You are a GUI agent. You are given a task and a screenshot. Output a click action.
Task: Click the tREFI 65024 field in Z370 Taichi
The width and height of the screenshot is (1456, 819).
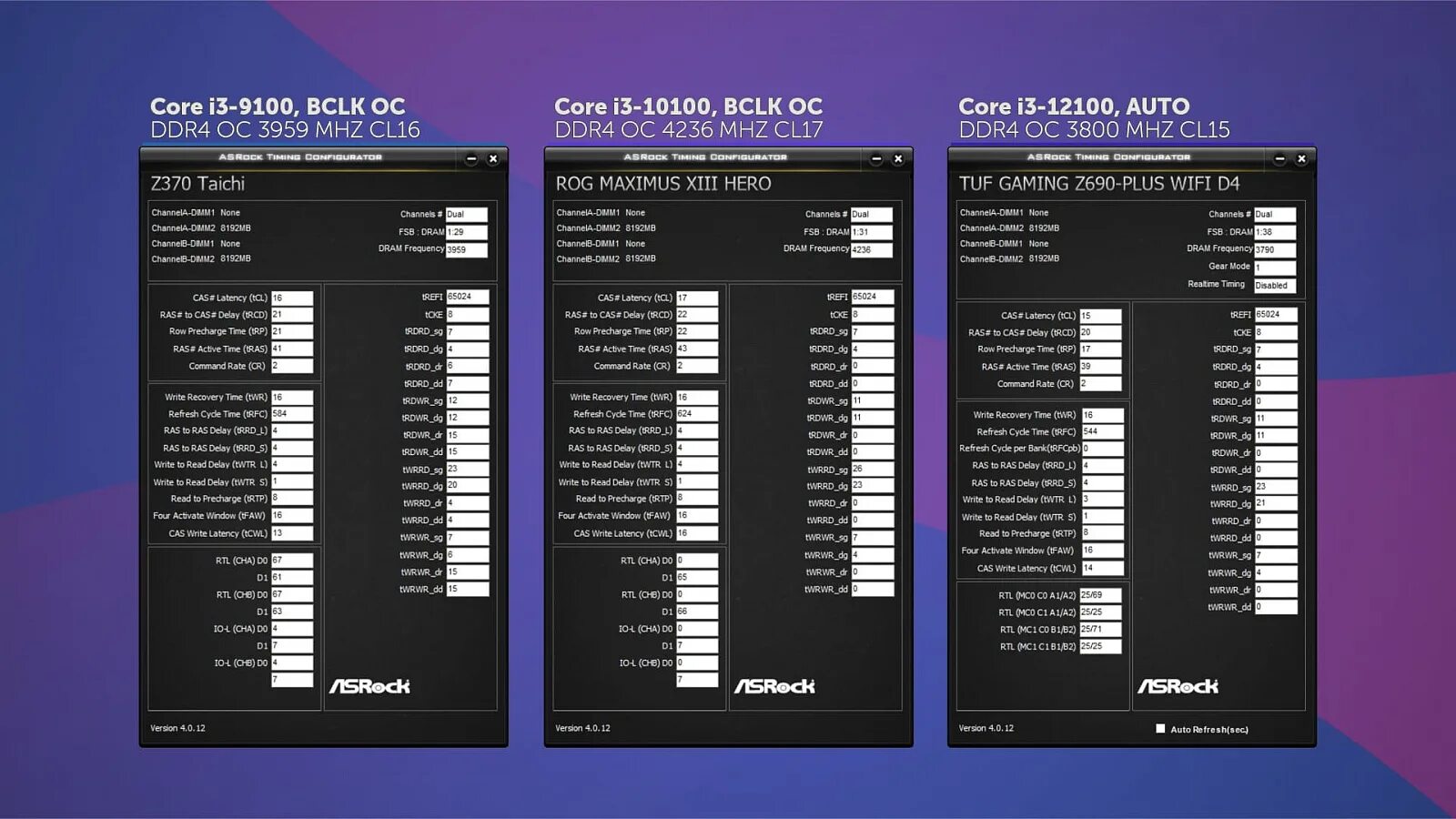[468, 297]
